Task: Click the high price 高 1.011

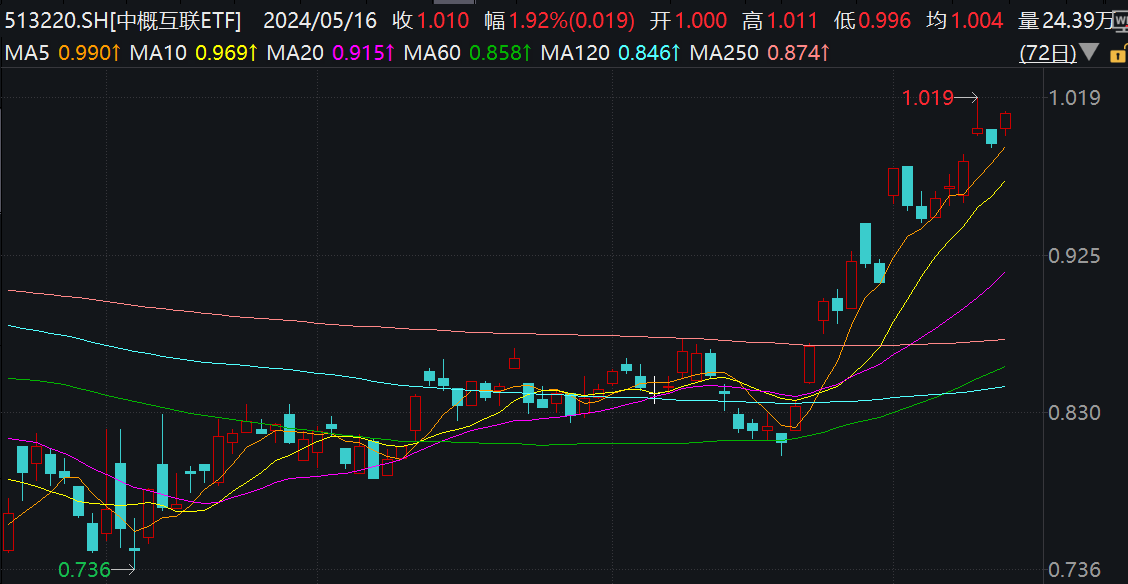Action: 781,21
